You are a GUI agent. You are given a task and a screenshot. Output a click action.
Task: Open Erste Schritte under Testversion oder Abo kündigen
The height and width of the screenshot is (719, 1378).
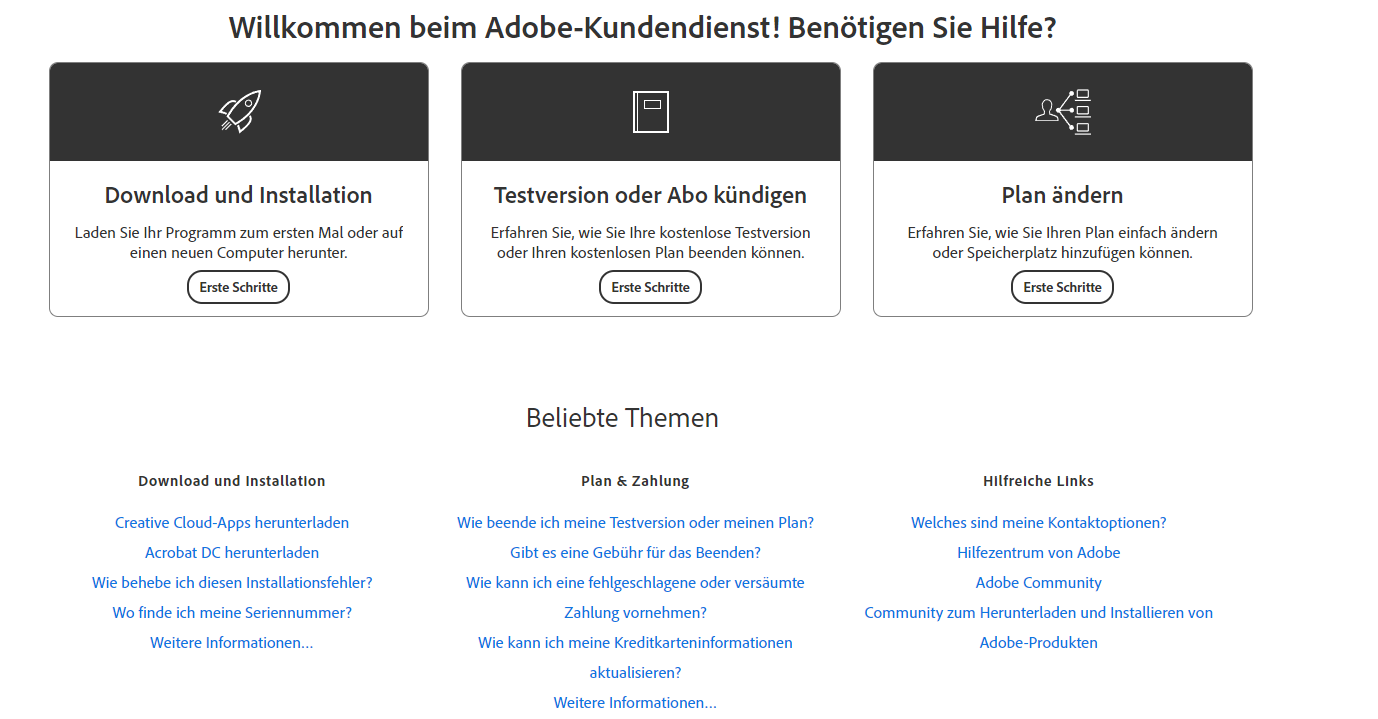650,287
